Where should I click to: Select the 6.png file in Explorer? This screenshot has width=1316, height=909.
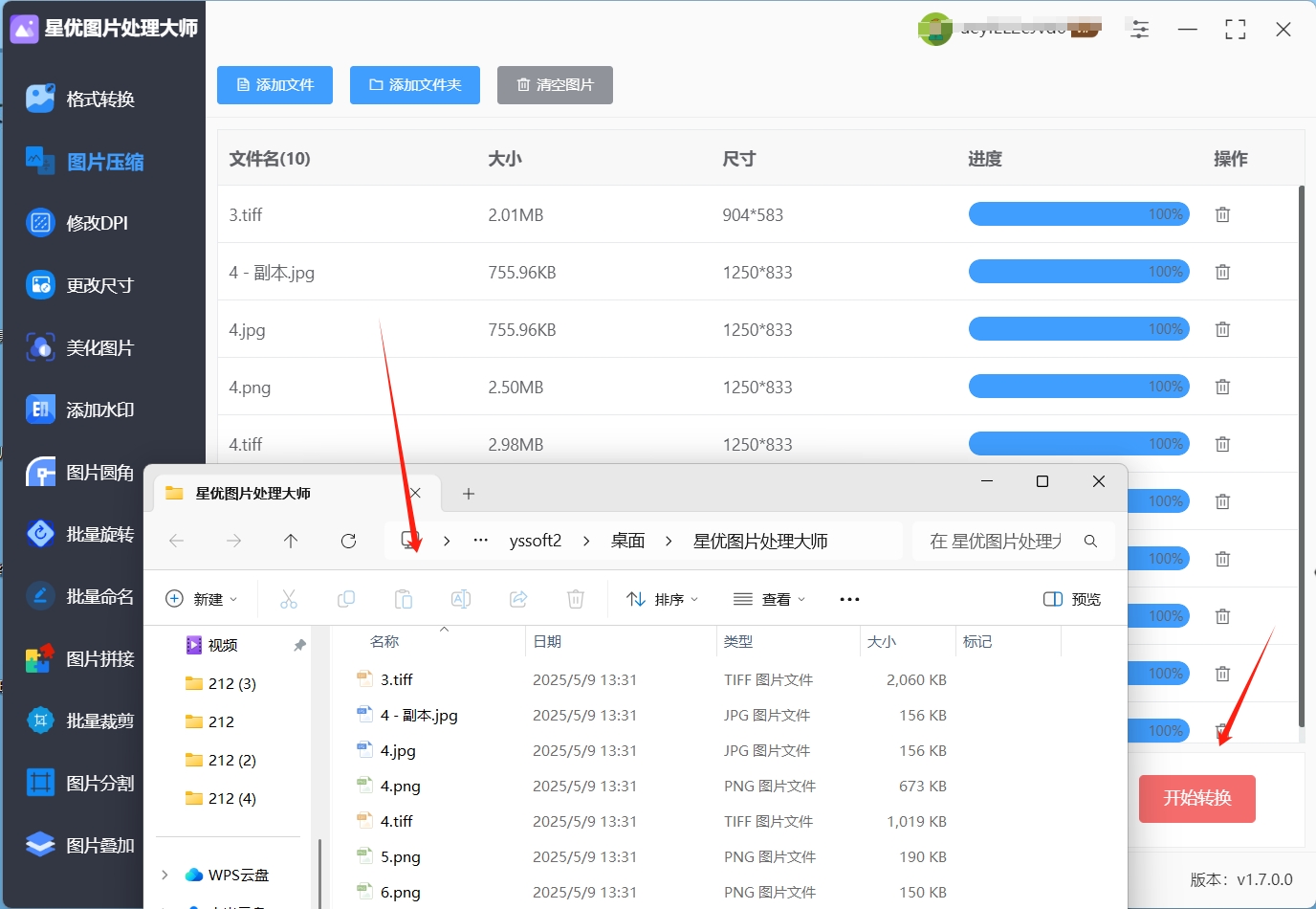400,893
